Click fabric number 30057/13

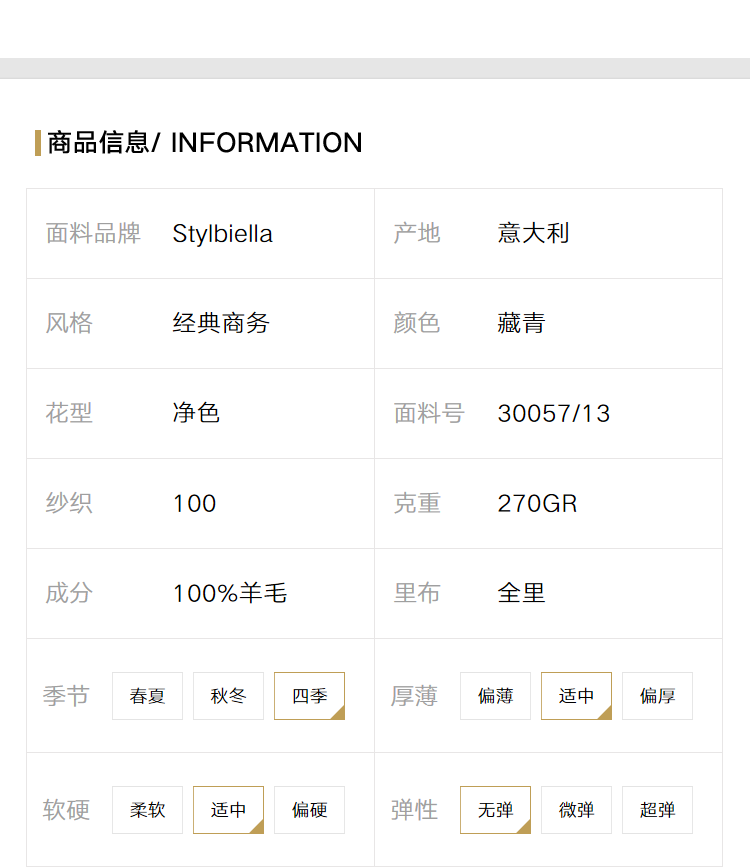554,414
